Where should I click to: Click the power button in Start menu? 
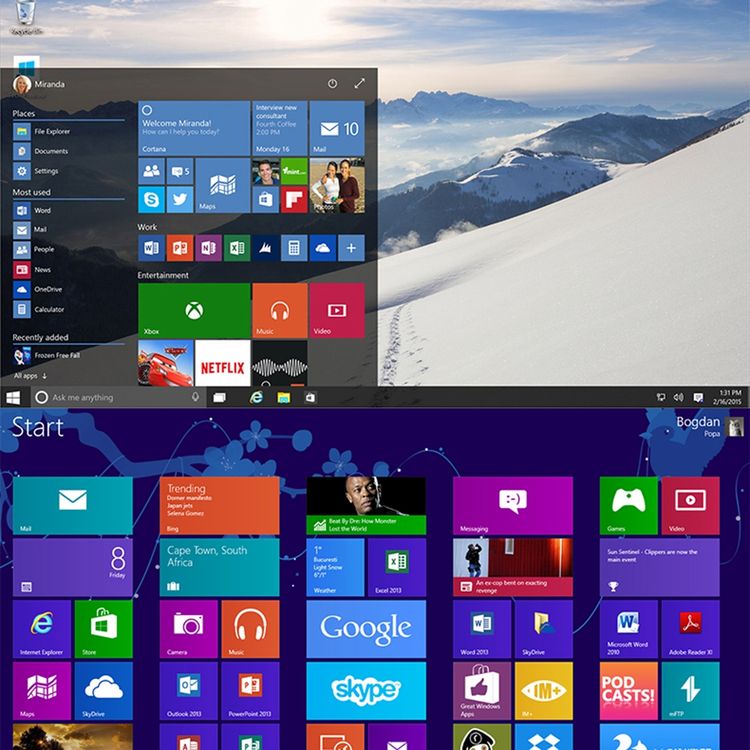(x=332, y=84)
